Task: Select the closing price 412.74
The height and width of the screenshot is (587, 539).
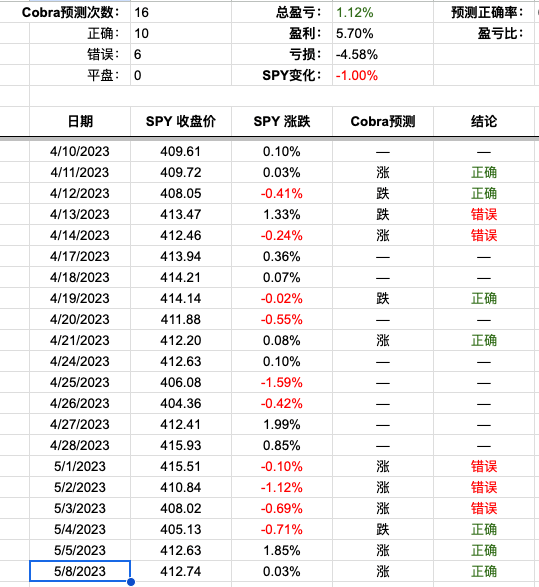Action: click(181, 571)
